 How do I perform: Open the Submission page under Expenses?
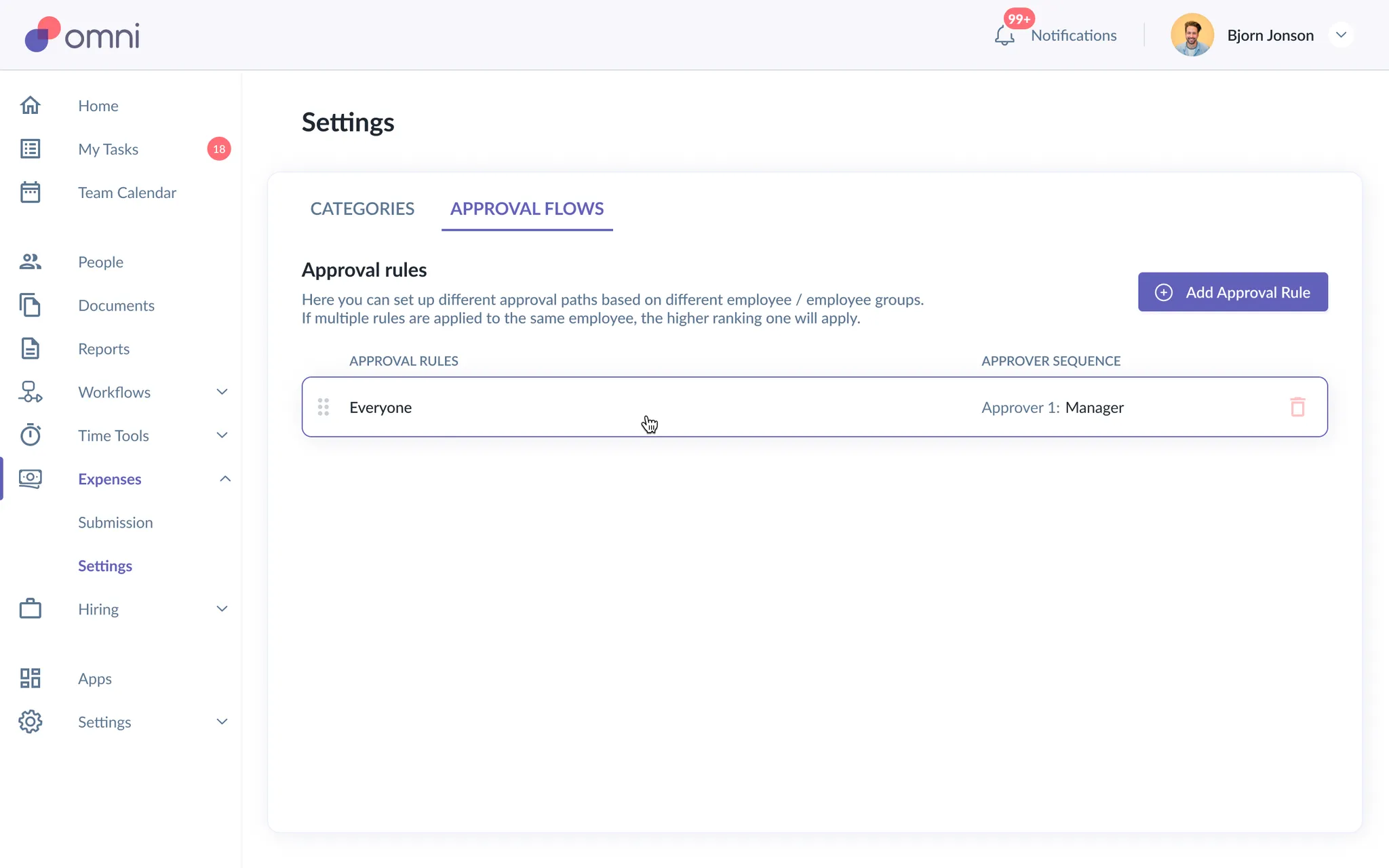(115, 522)
